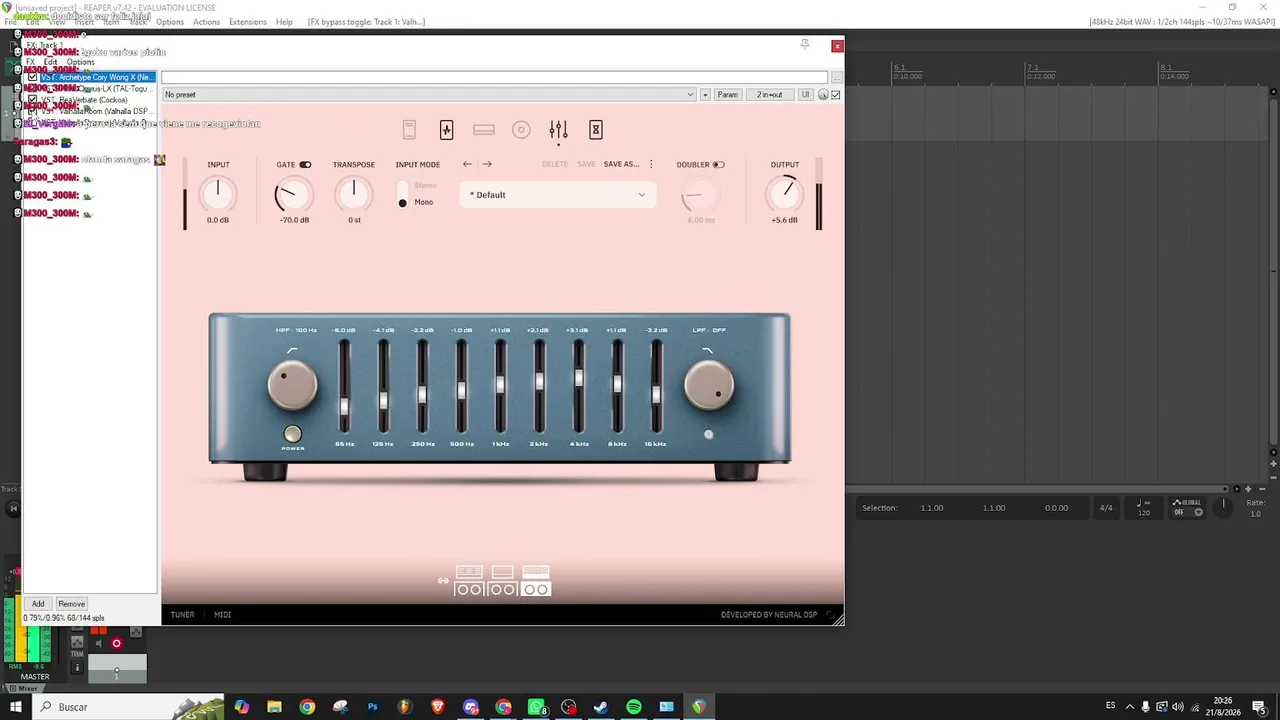Image resolution: width=1280 pixels, height=720 pixels.
Task: Open the Help menu
Action: [x=284, y=22]
